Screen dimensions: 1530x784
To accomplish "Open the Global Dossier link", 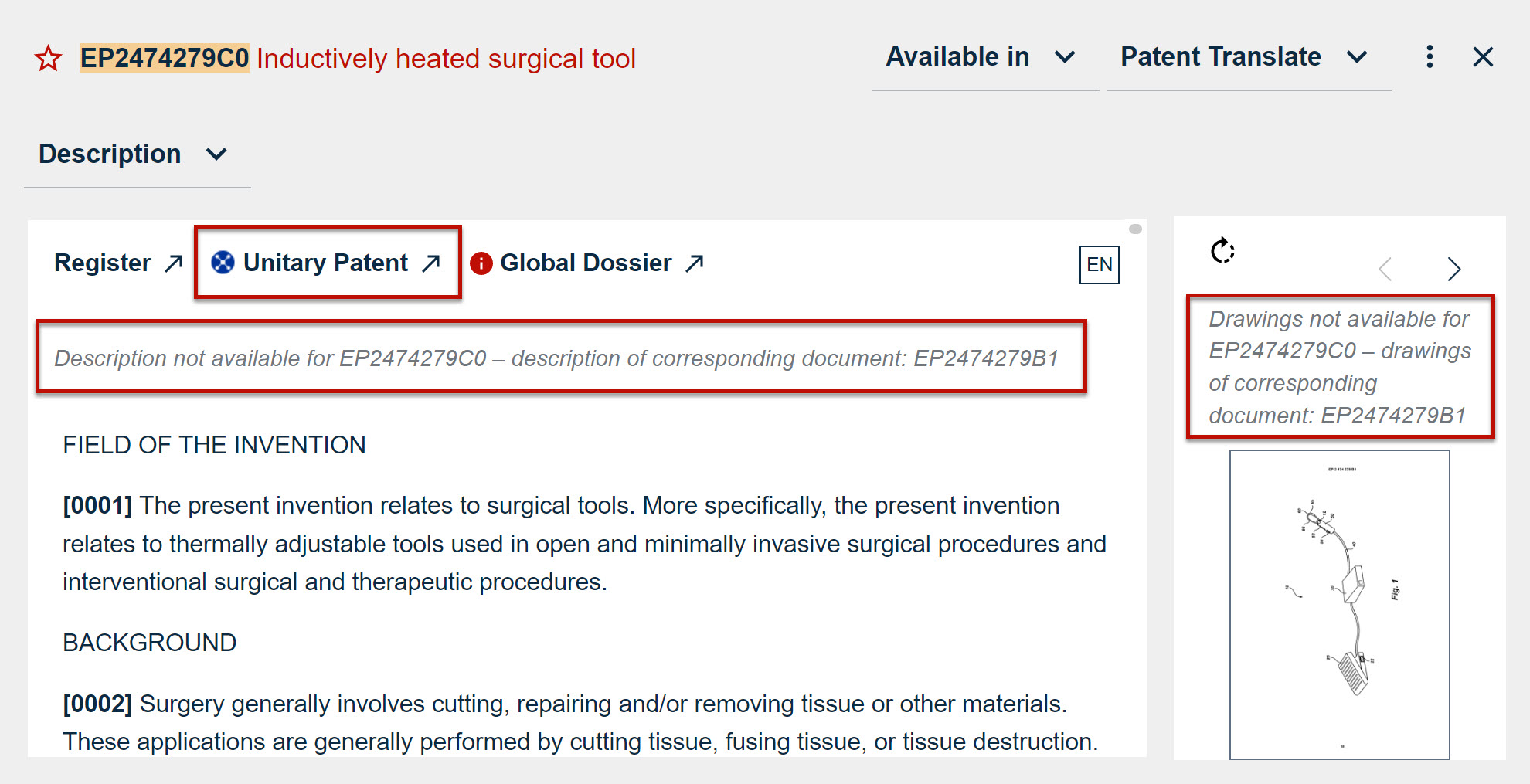I will pos(586,263).
